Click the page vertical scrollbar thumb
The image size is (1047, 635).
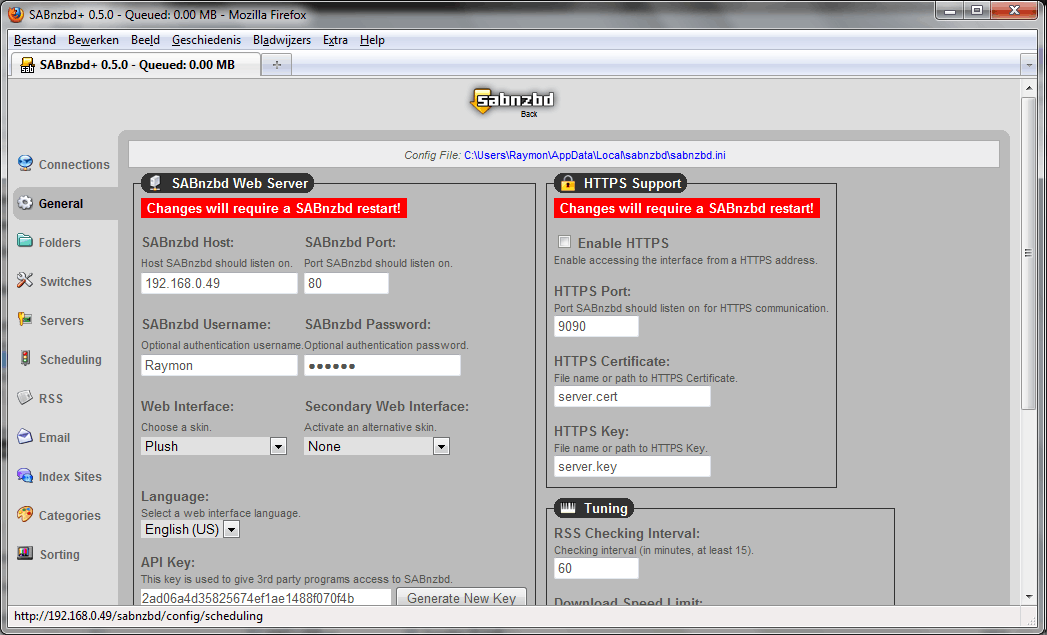[x=1028, y=253]
